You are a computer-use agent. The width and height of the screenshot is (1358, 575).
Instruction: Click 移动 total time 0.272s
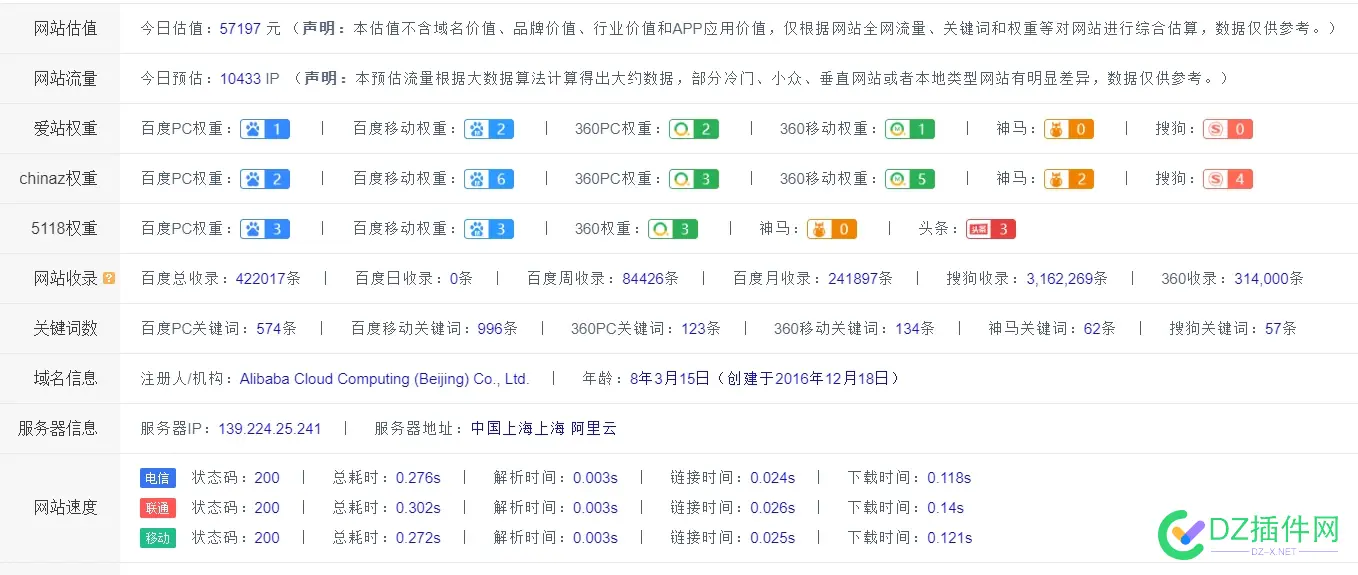[418, 538]
